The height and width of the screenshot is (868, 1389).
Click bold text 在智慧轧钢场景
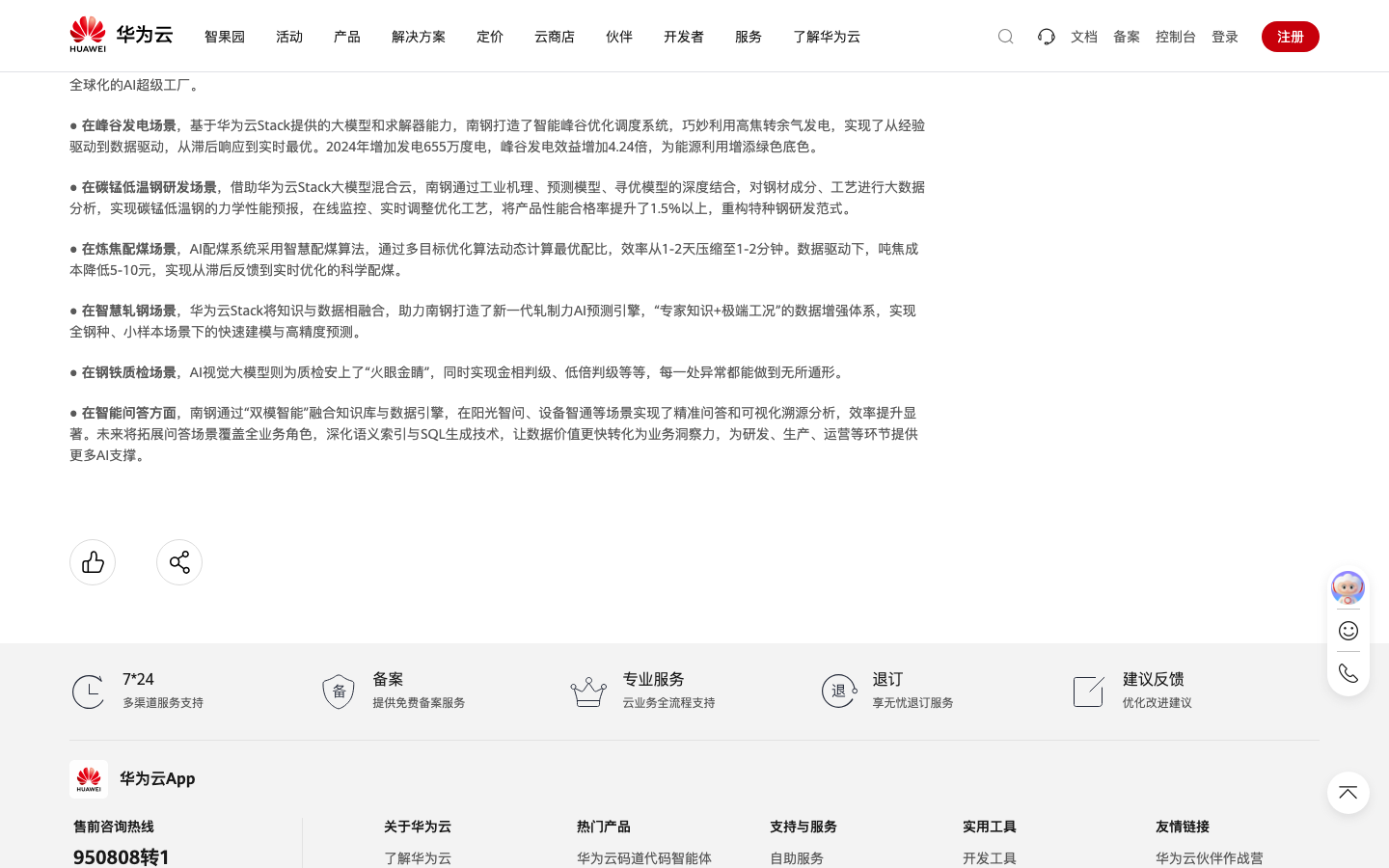(x=128, y=311)
